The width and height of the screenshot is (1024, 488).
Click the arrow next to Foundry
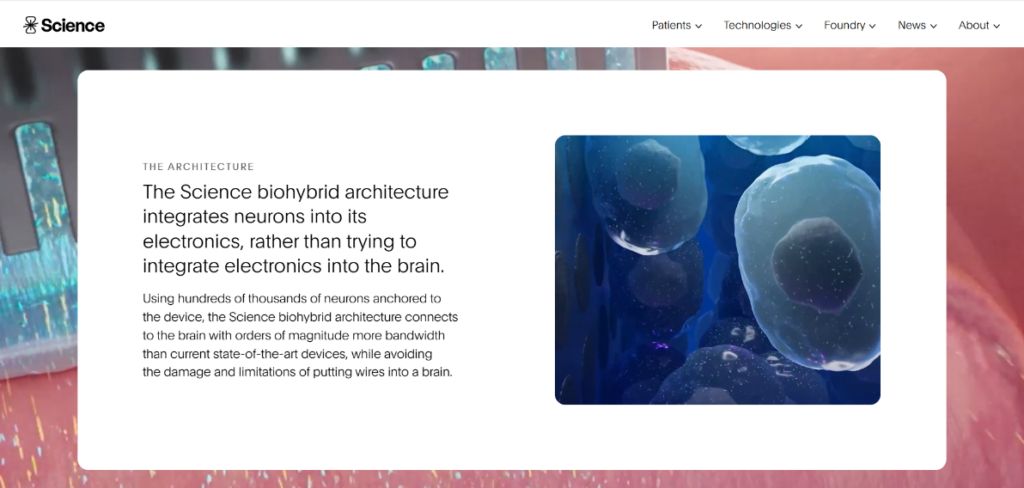click(x=873, y=26)
